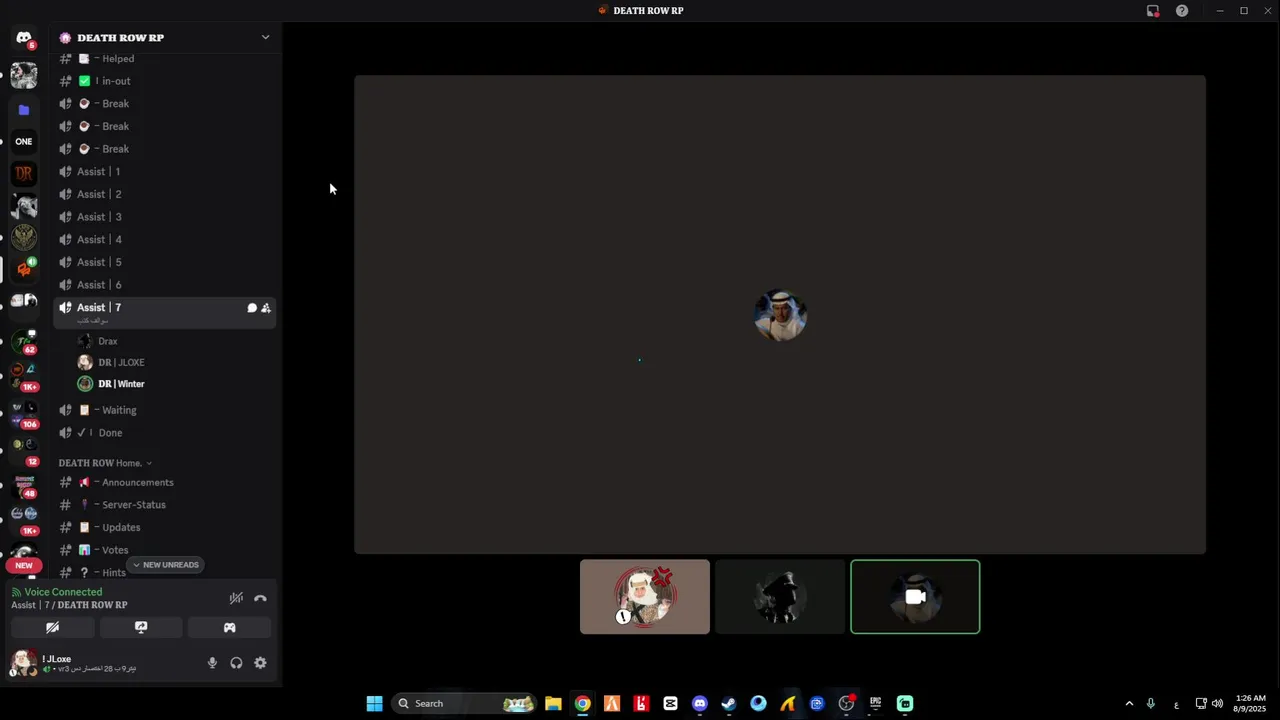Click the focused user avatar in call

[780, 315]
